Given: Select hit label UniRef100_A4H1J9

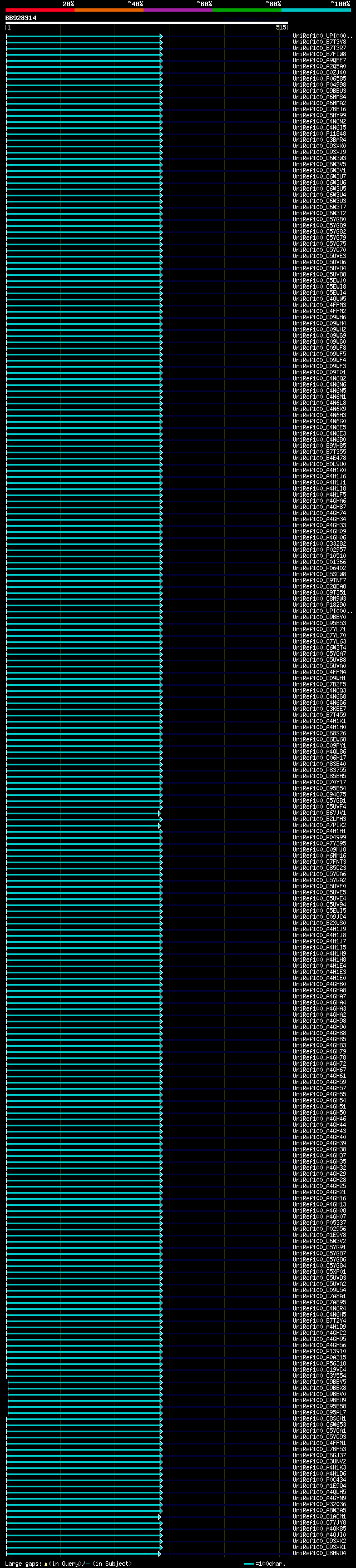Looking at the screenshot, I should coord(319,929).
